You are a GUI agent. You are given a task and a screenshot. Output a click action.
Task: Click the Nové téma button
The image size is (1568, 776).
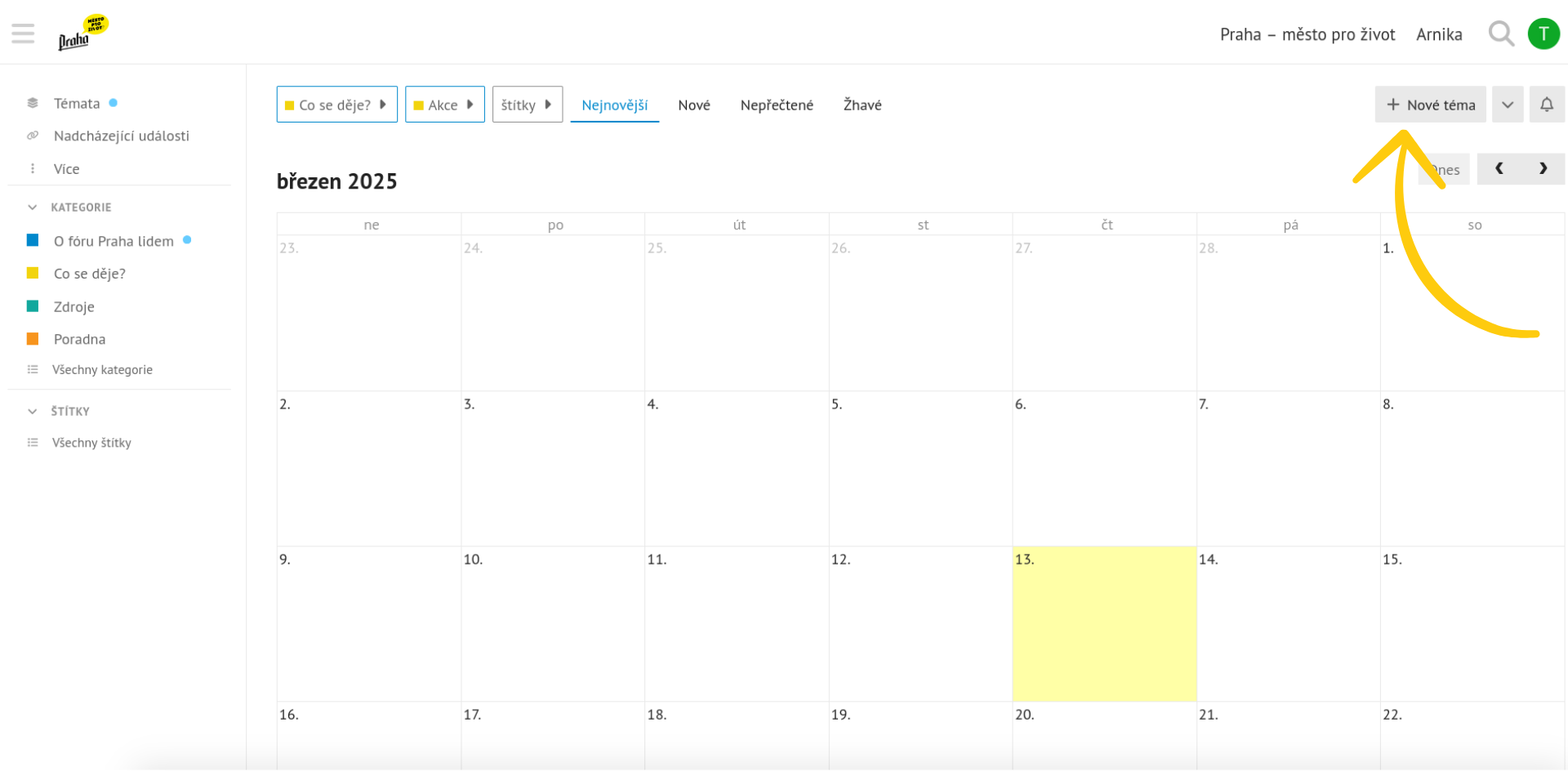pos(1430,105)
